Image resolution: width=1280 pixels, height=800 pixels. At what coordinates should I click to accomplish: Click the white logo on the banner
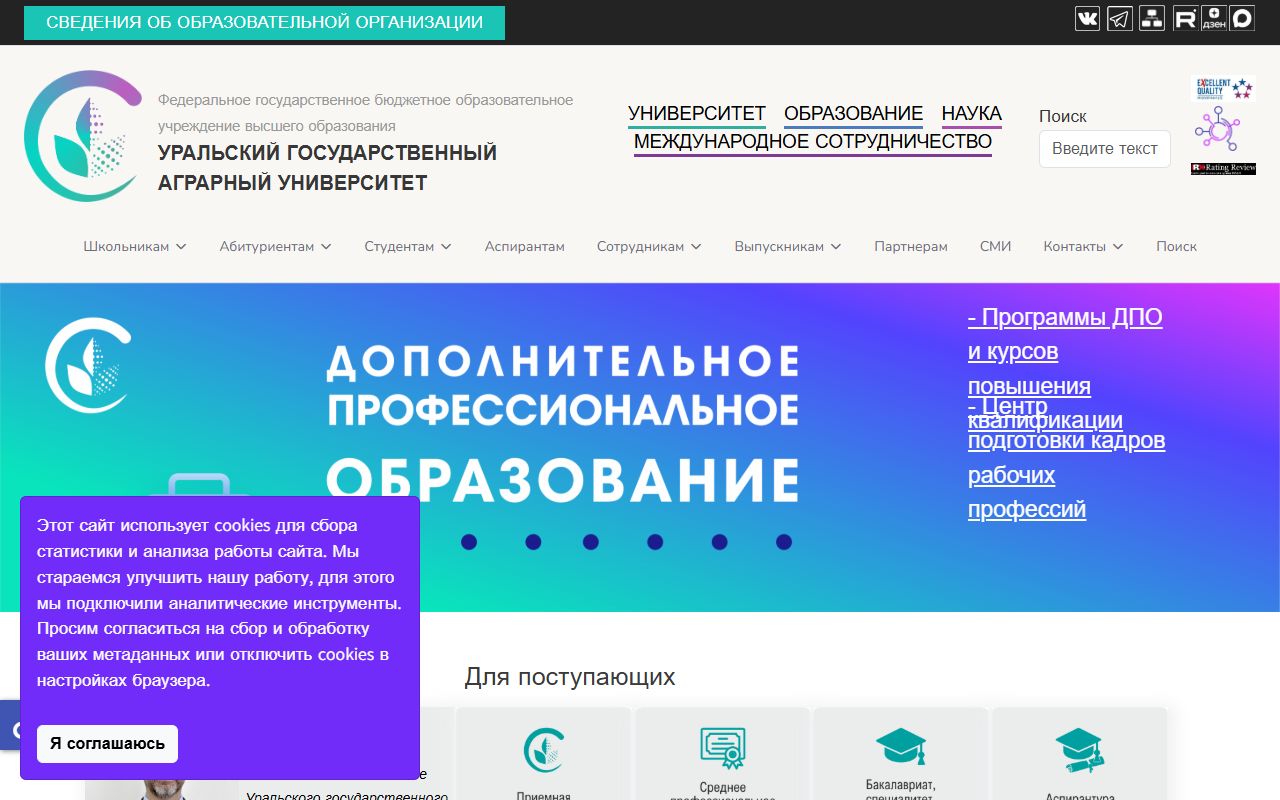(x=88, y=365)
